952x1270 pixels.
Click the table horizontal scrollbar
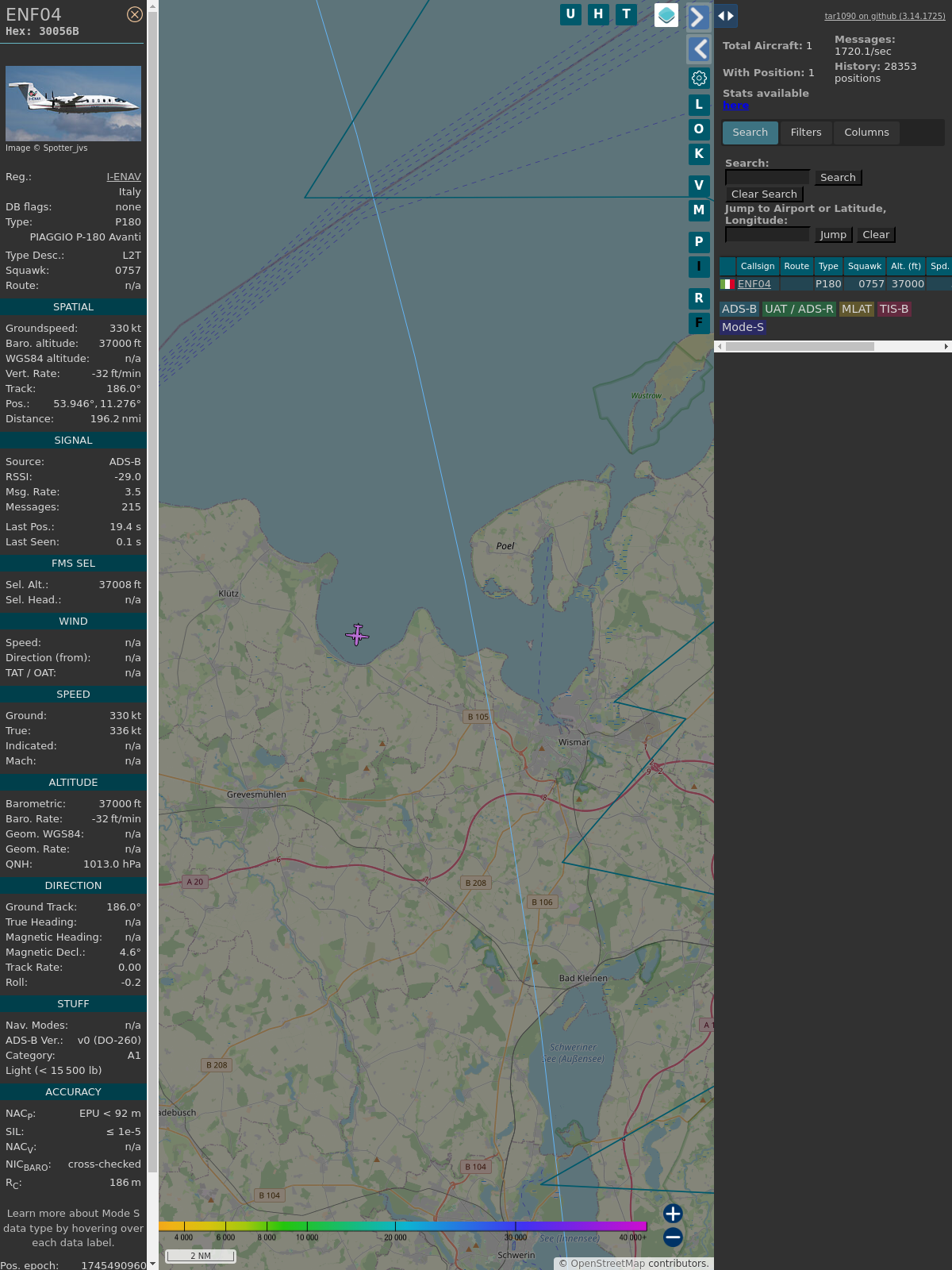click(800, 347)
